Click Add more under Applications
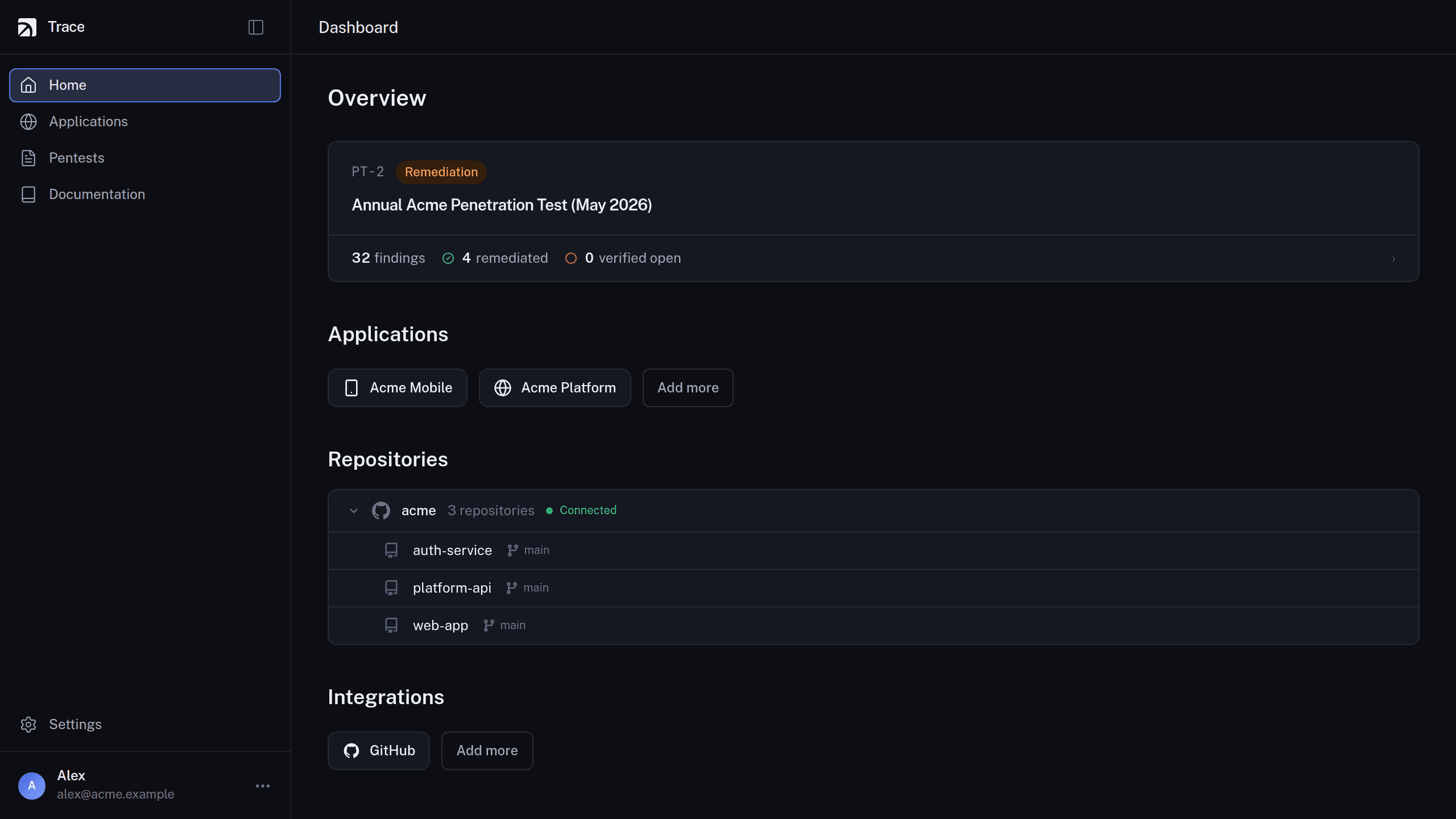 688,388
